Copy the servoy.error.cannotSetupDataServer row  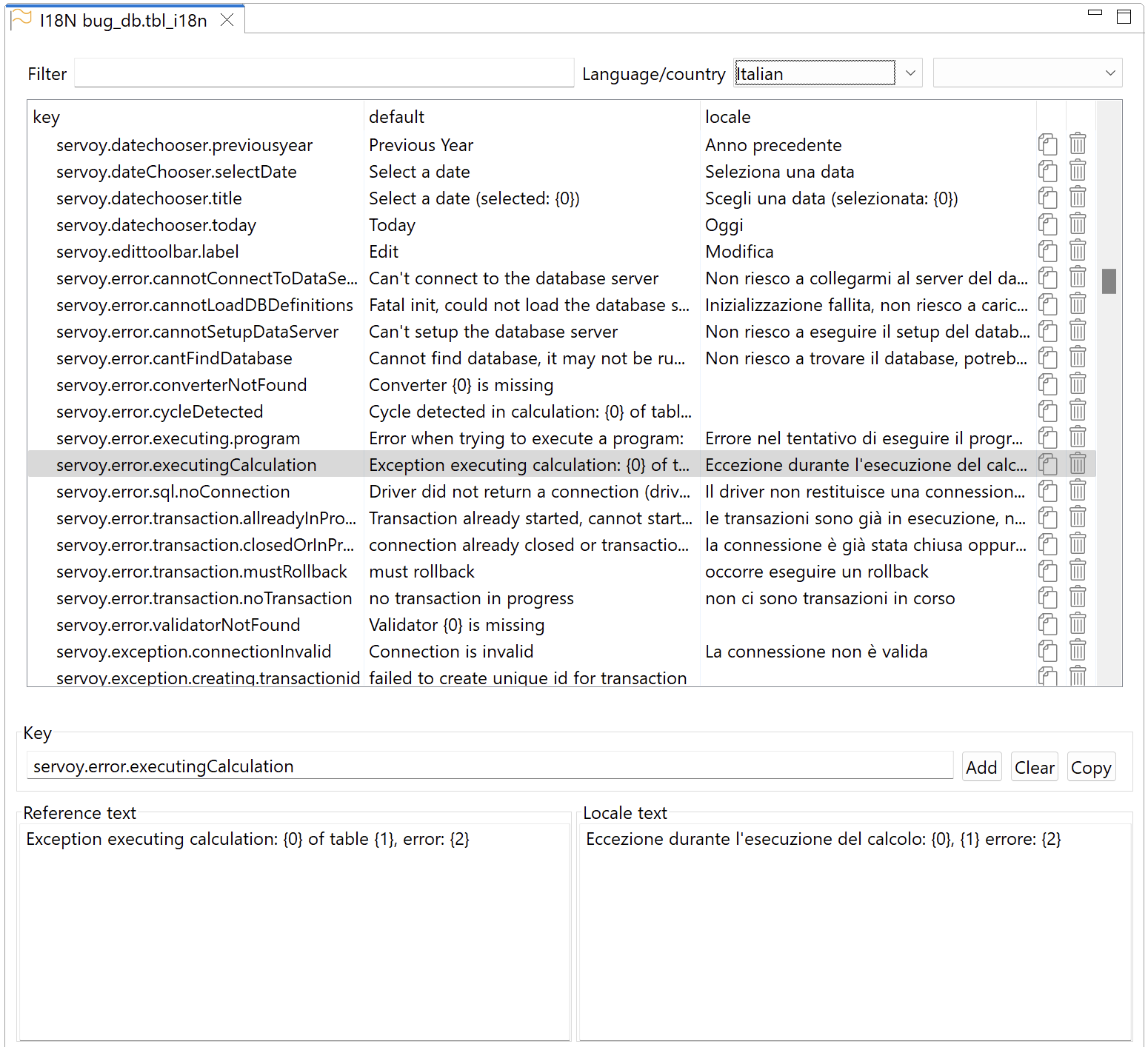click(1047, 331)
